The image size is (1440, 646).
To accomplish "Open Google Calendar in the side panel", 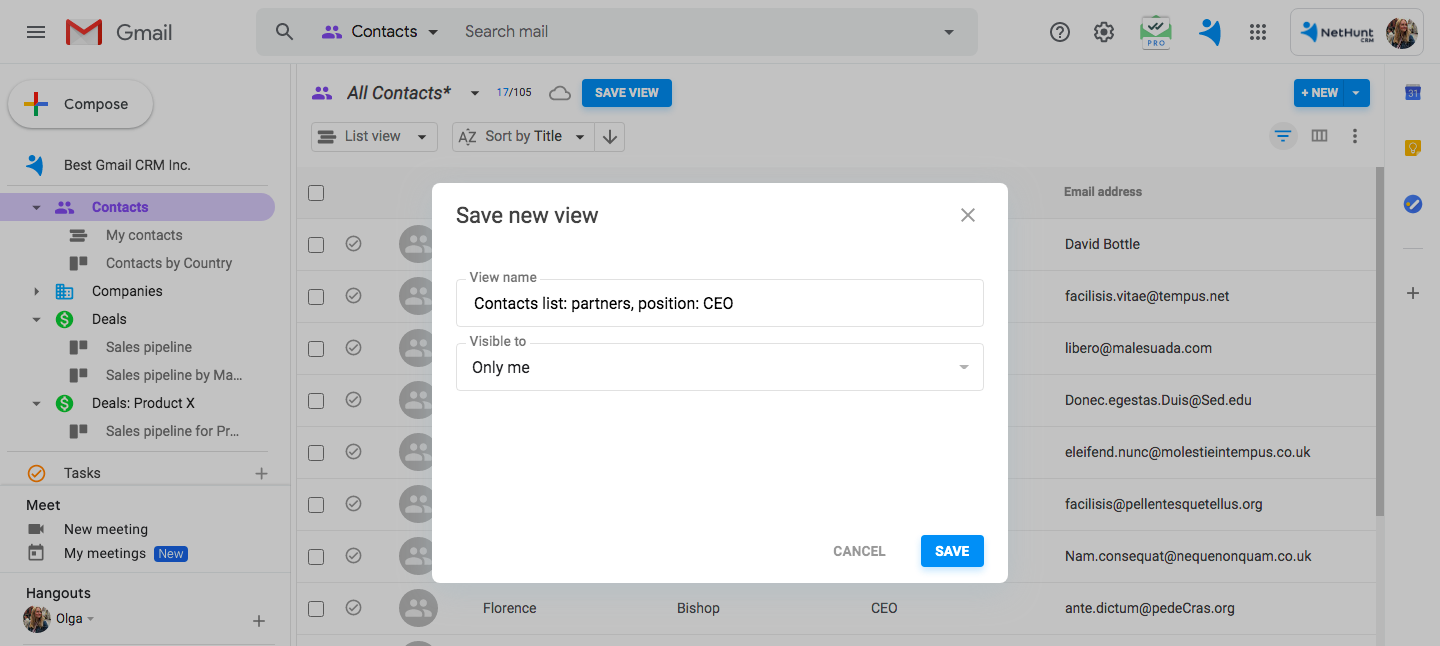I will pos(1412,93).
